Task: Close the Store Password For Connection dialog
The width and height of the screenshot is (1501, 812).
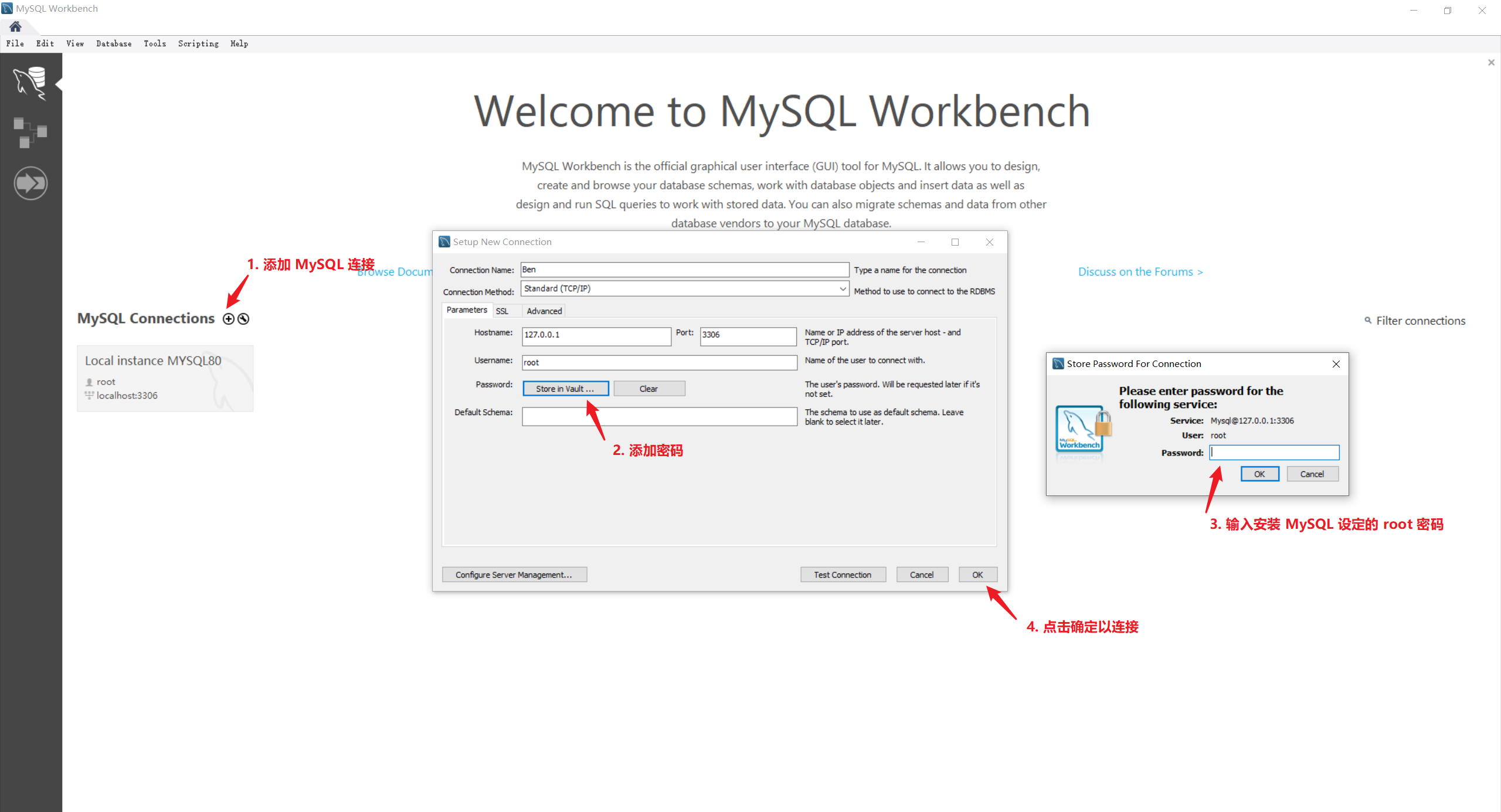Action: pyautogui.click(x=1336, y=364)
